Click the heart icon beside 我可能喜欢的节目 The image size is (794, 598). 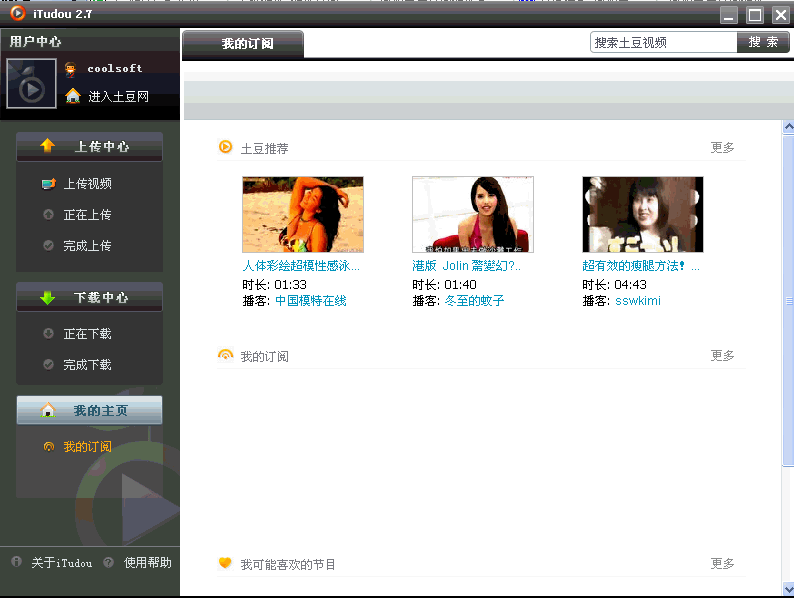225,563
